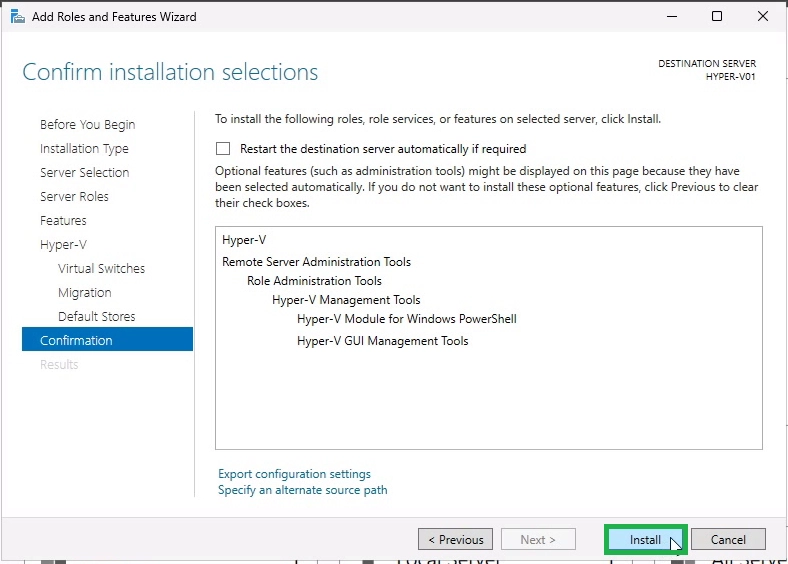
Task: Select Remote Server Administration Tools entry
Action: (317, 262)
